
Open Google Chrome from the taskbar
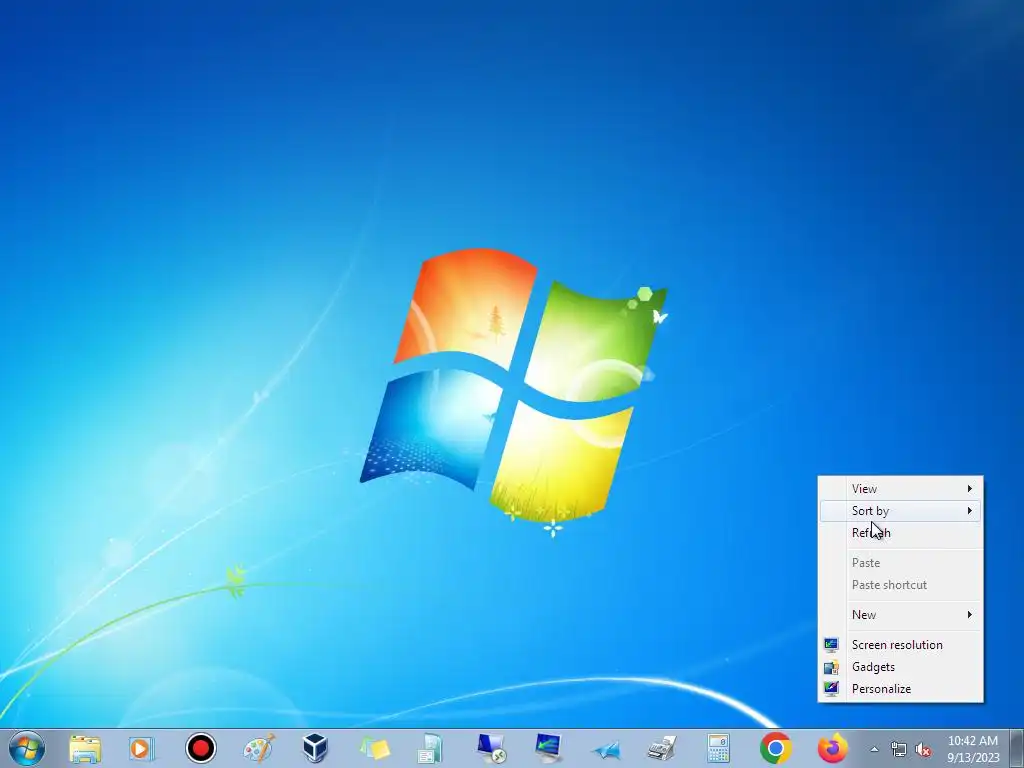[x=776, y=748]
